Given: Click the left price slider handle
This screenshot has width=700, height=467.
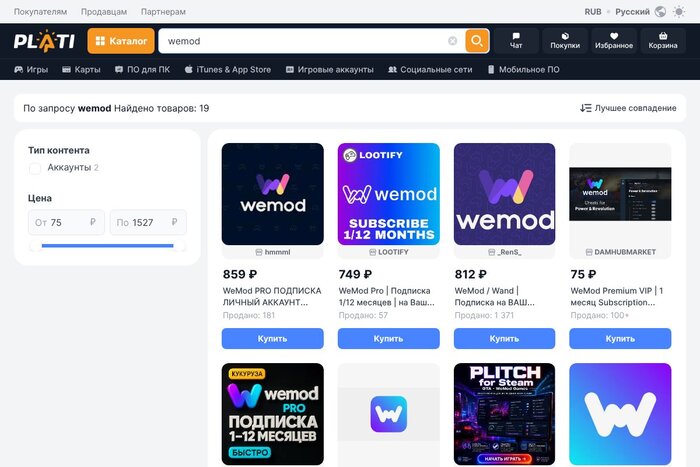Looking at the screenshot, I should coord(36,246).
